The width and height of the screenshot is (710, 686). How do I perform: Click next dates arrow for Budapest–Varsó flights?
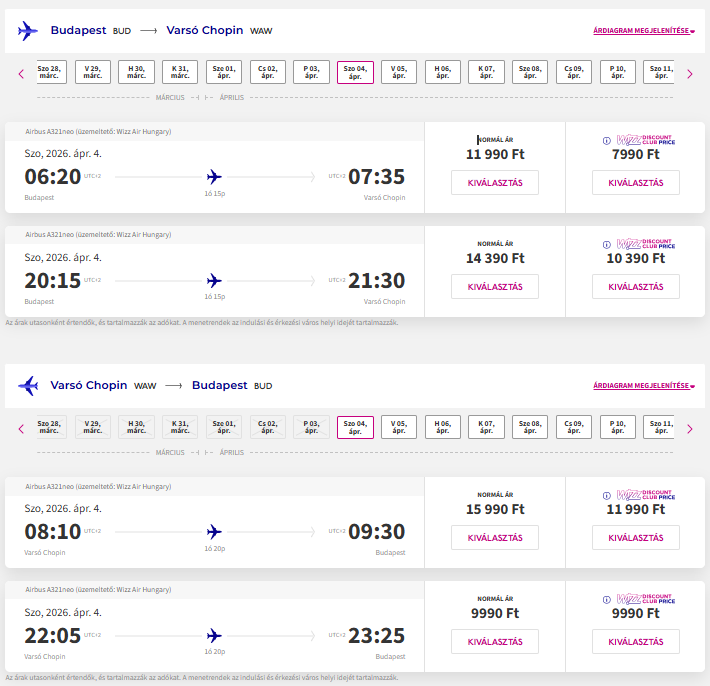pyautogui.click(x=689, y=73)
